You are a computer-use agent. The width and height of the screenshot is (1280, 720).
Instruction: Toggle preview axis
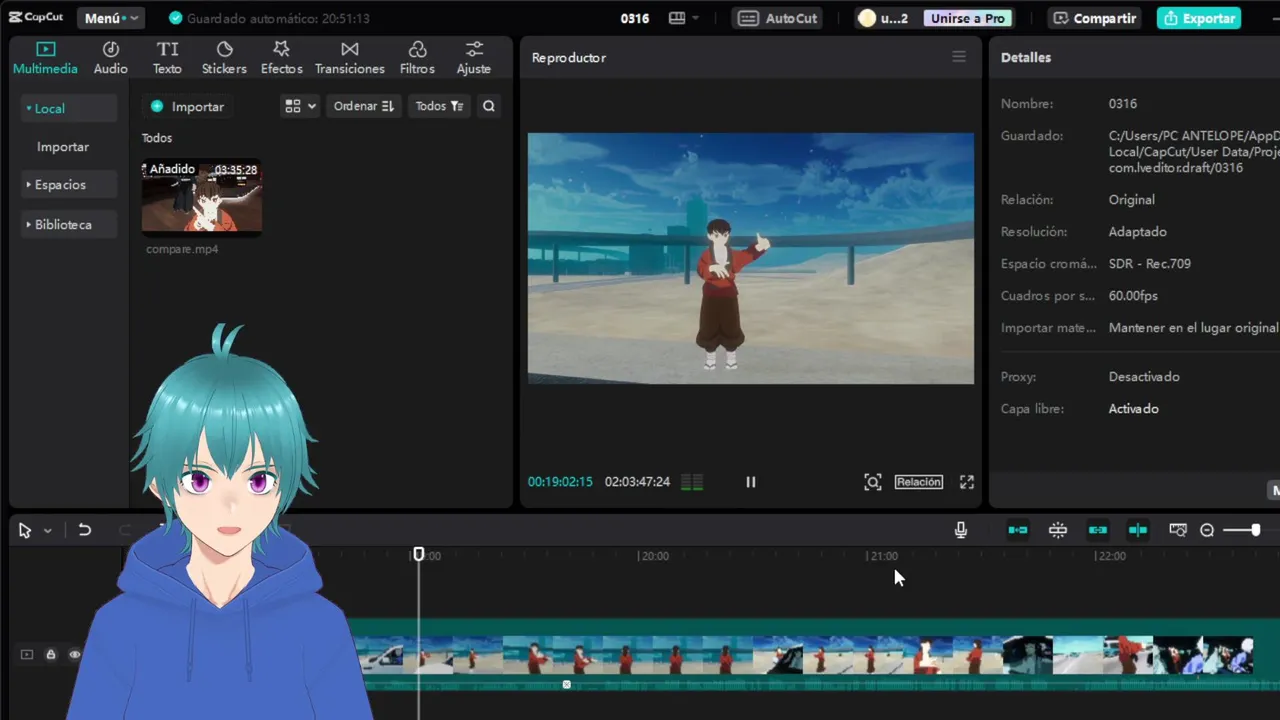click(1138, 530)
